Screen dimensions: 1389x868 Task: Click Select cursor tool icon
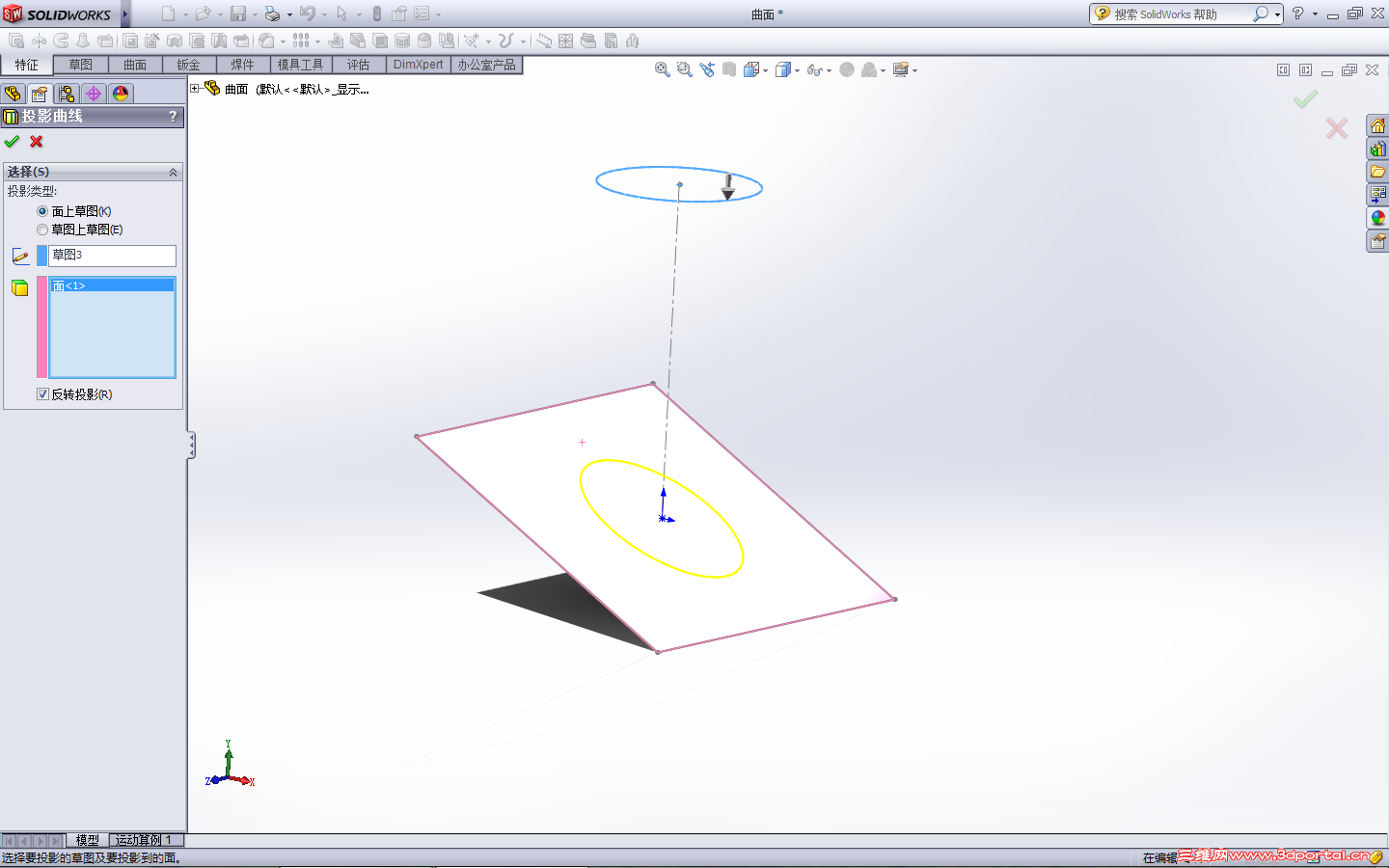click(342, 14)
